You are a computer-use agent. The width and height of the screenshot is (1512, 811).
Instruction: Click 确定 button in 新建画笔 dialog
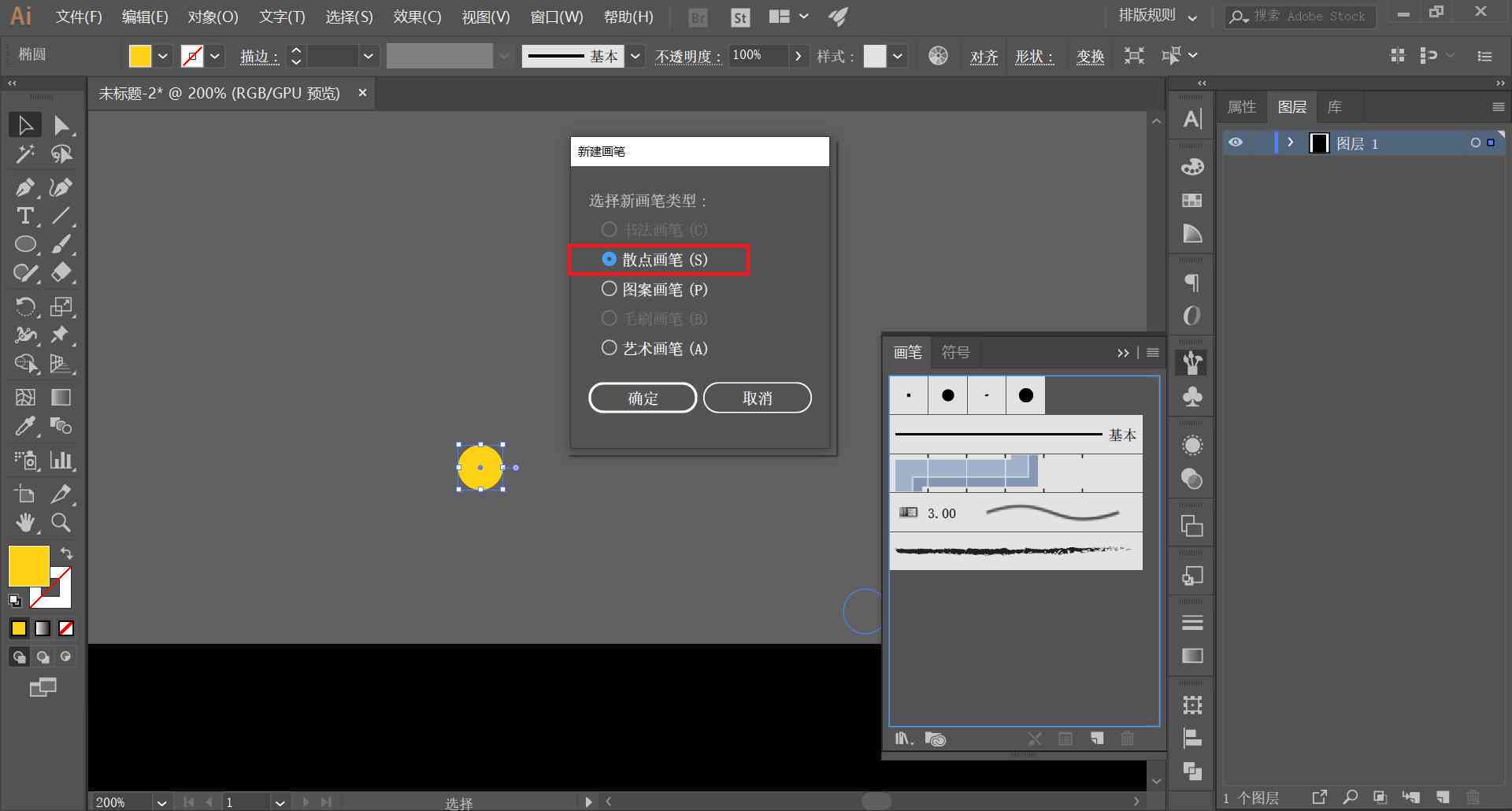pyautogui.click(x=643, y=398)
